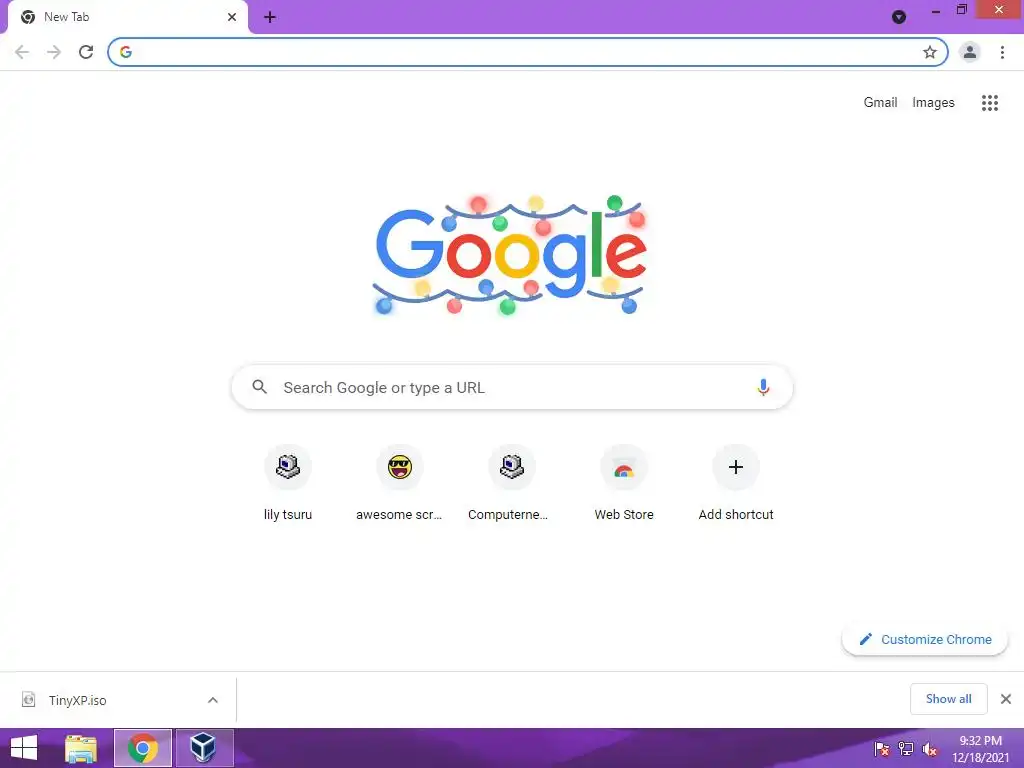
Task: Open VirtualBox from the taskbar
Action: pyautogui.click(x=204, y=748)
